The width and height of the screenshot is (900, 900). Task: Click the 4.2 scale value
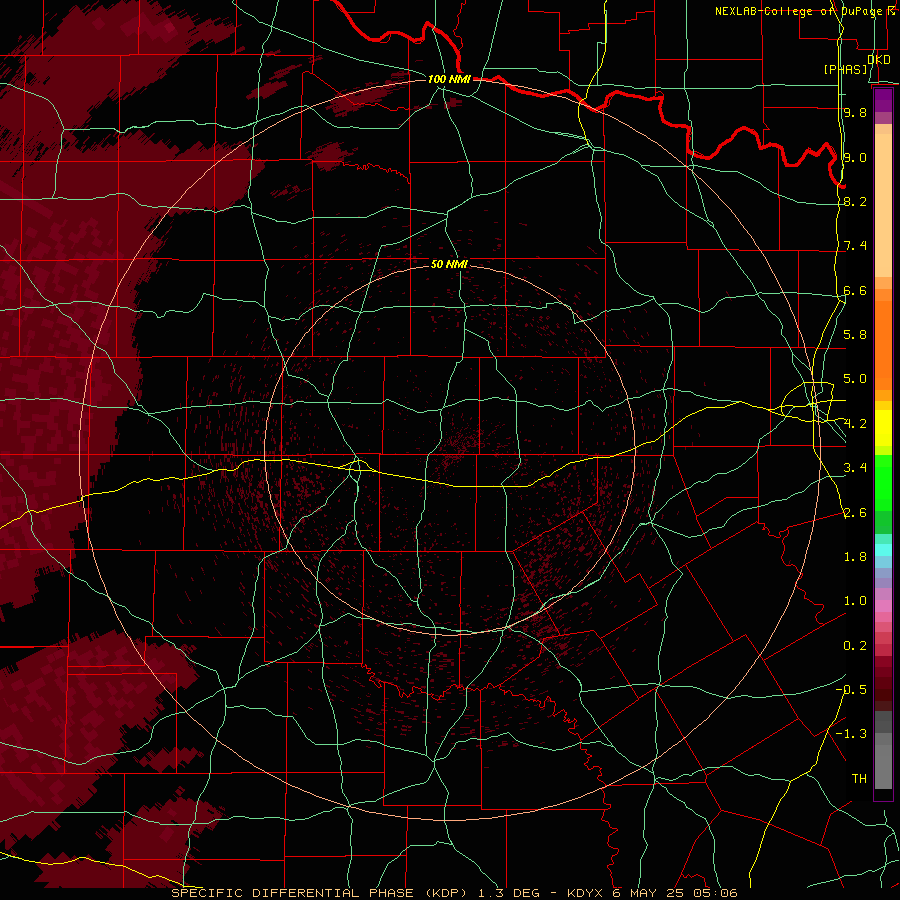(855, 424)
